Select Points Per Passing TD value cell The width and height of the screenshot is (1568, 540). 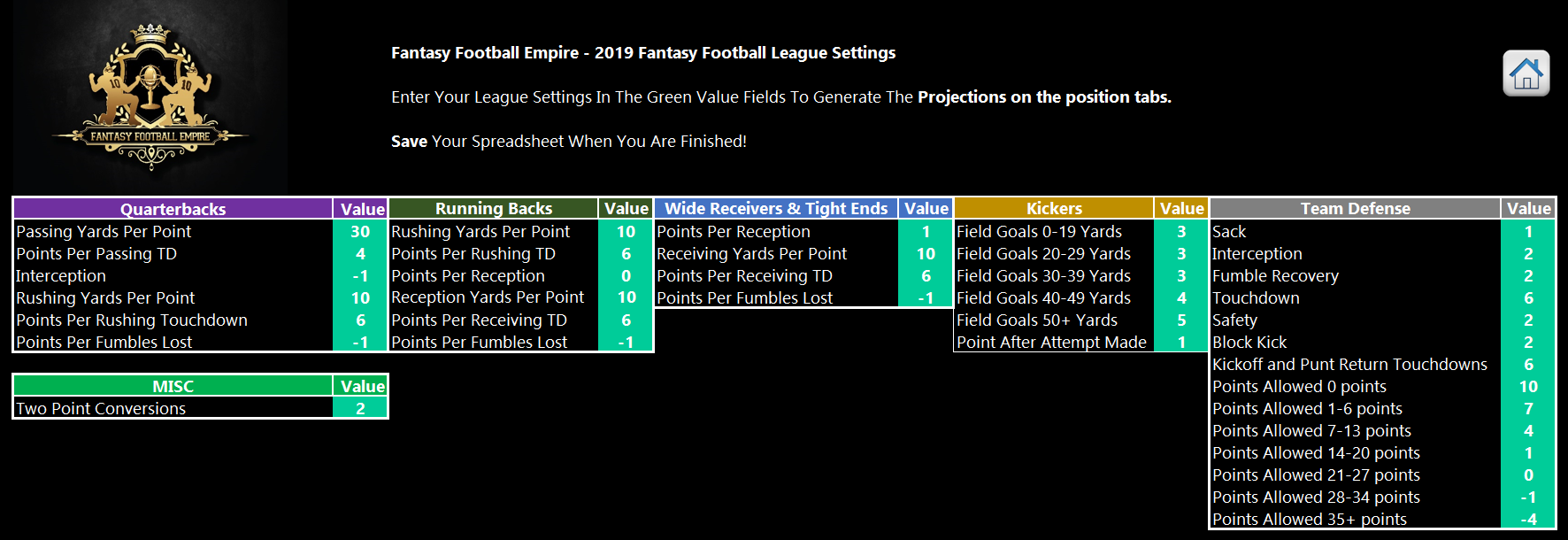pyautogui.click(x=360, y=253)
